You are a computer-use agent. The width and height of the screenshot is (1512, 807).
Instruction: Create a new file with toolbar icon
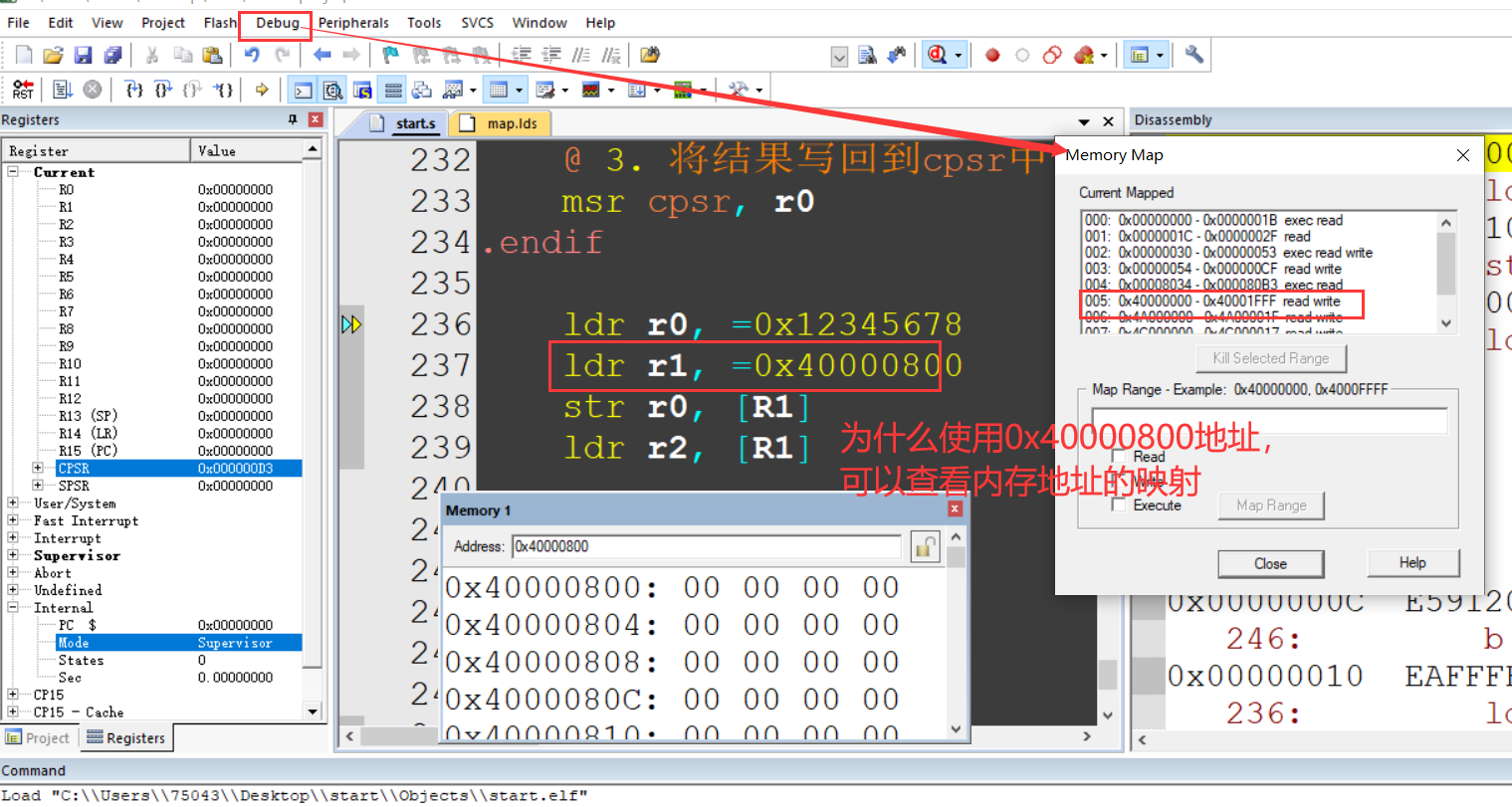(24, 56)
